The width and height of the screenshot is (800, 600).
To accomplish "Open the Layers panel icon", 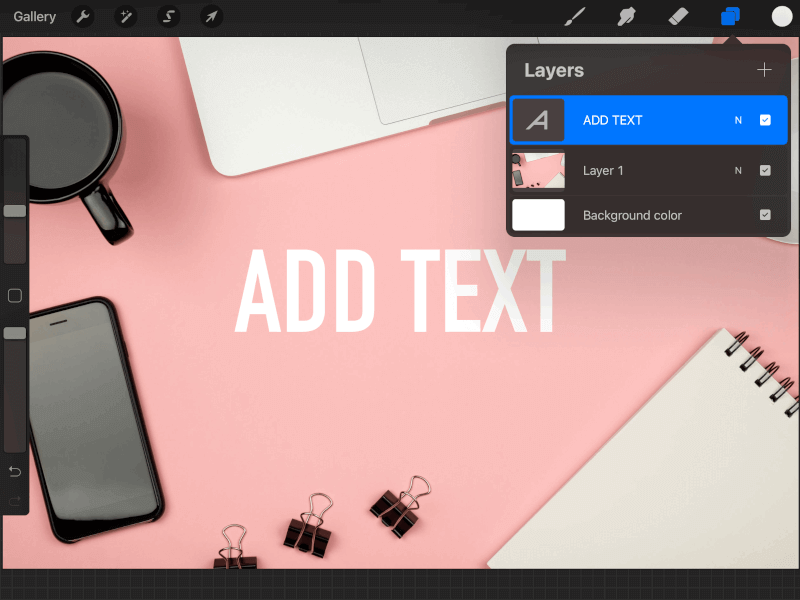I will tap(729, 17).
